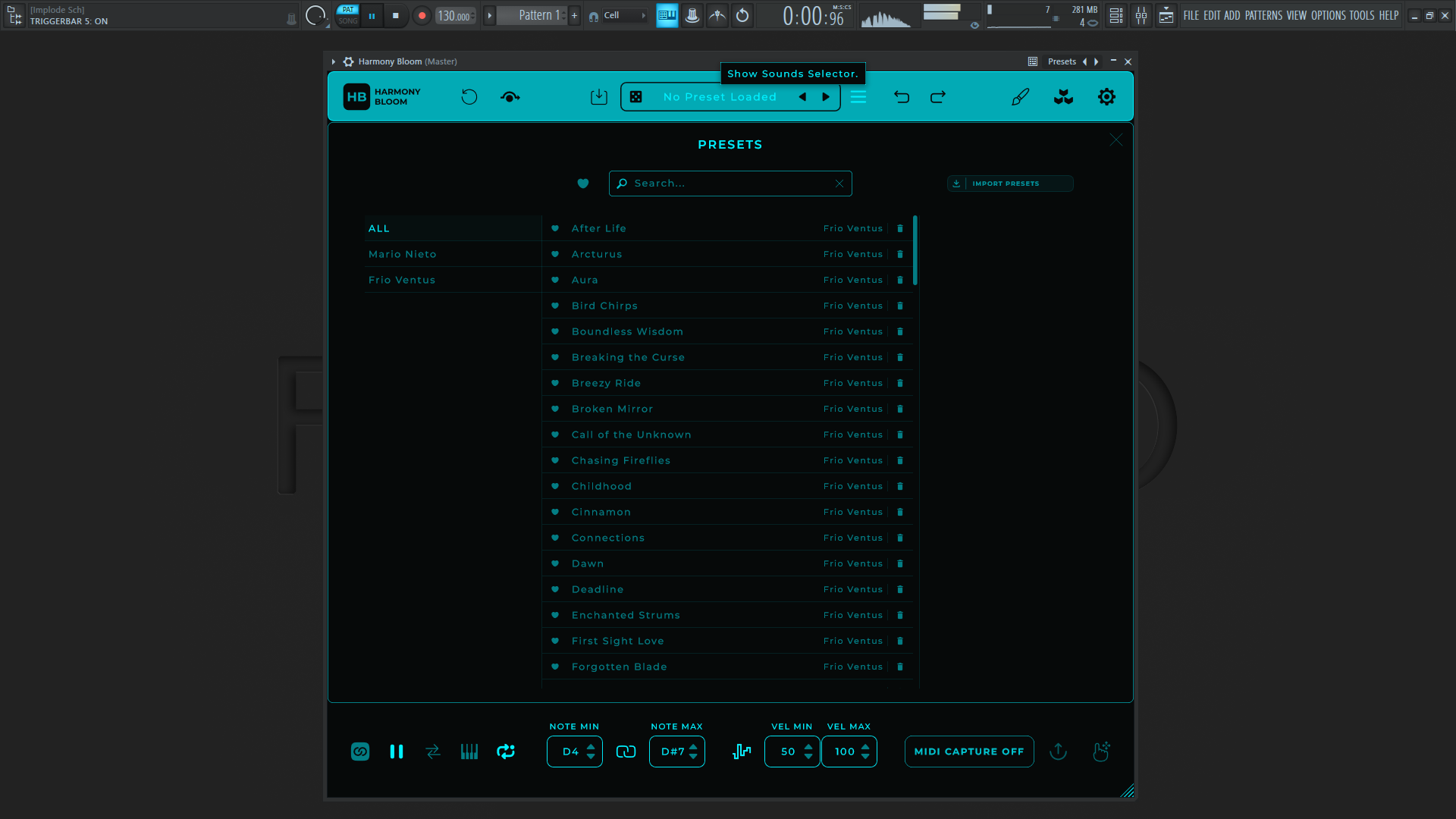
Task: Decrease the Vel Max stepper
Action: point(865,756)
